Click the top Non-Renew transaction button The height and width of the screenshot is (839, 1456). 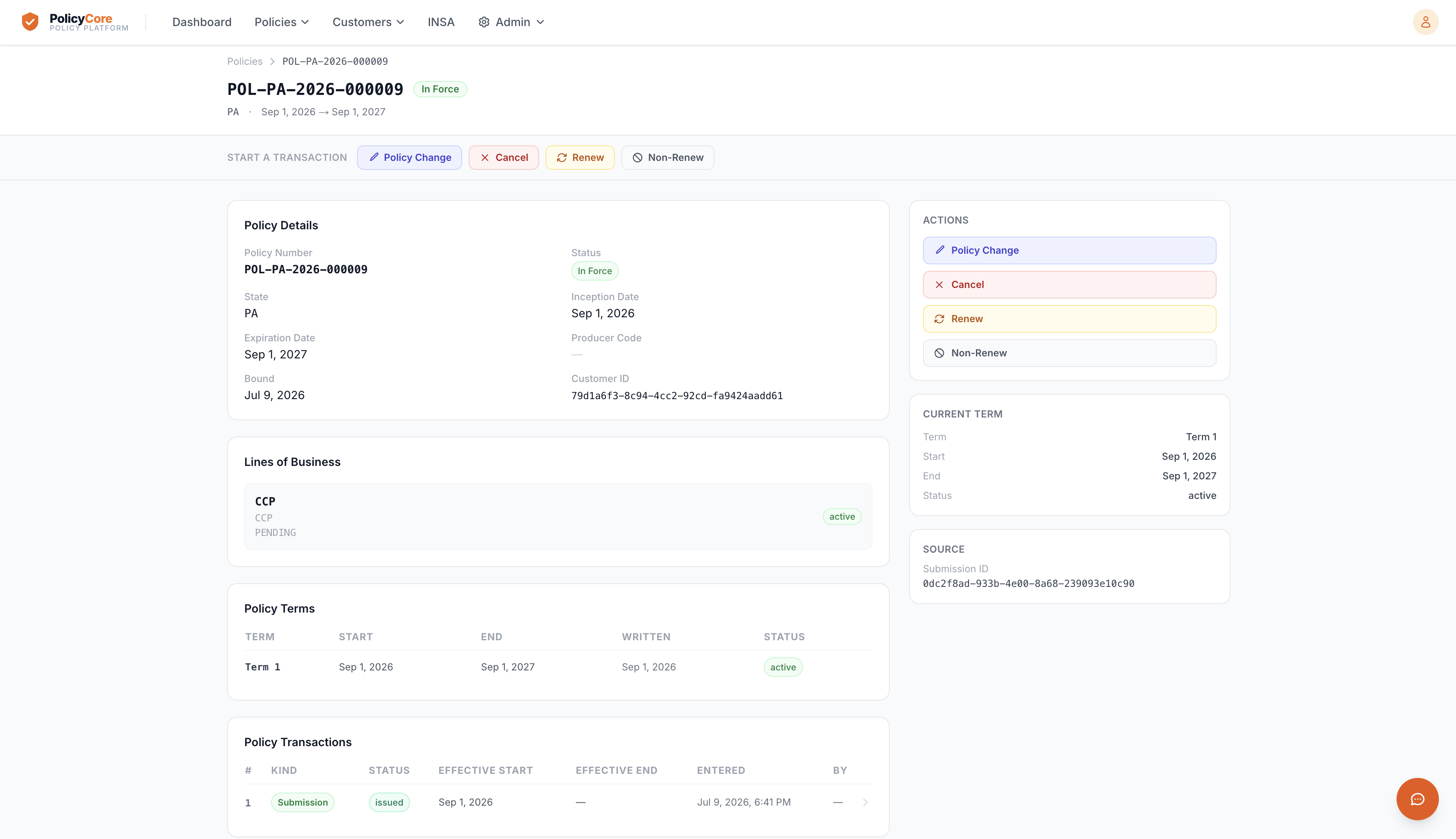668,157
